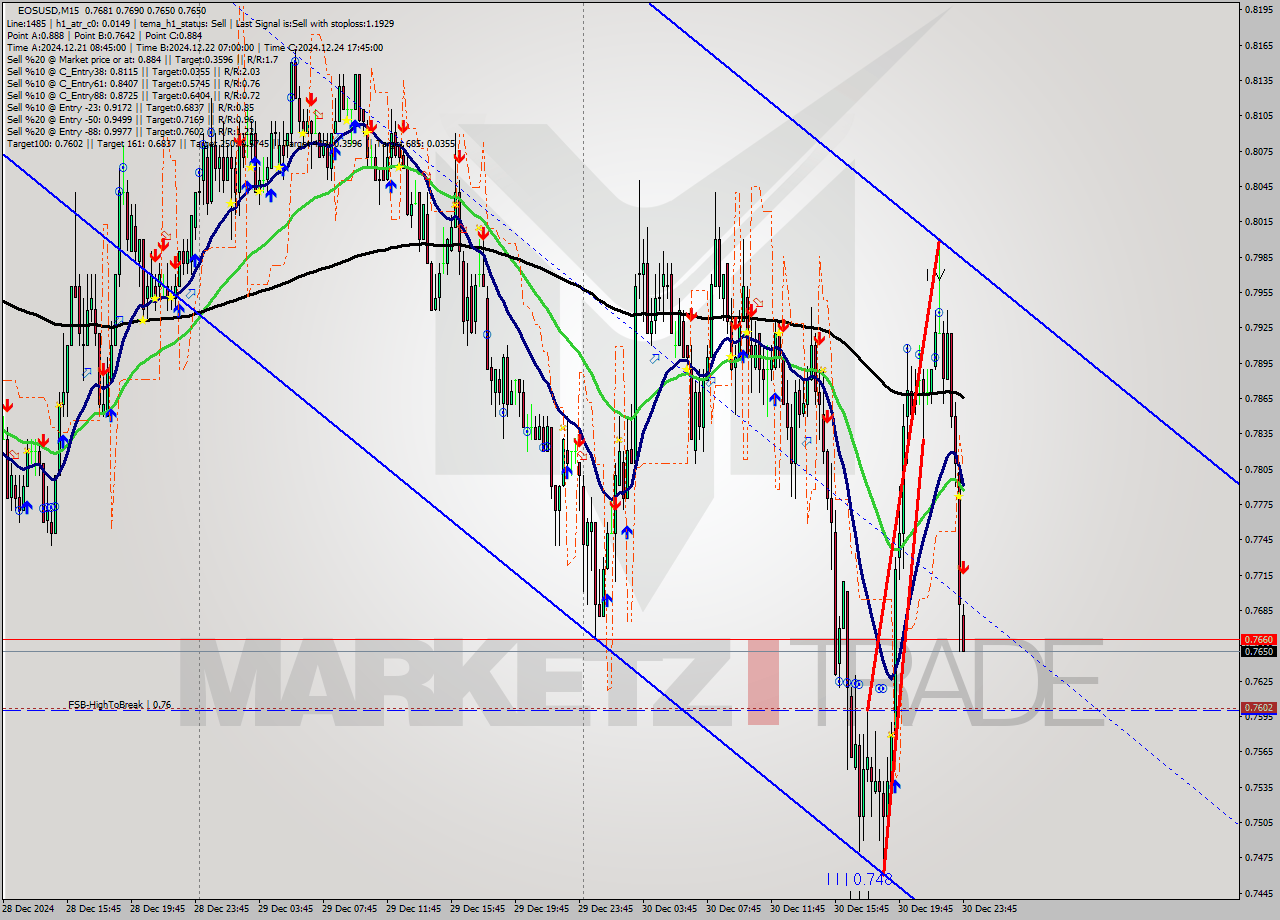1280x920 pixels.
Task: Select the 'Target100: 0.7602' summary line
Action: click(x=231, y=143)
